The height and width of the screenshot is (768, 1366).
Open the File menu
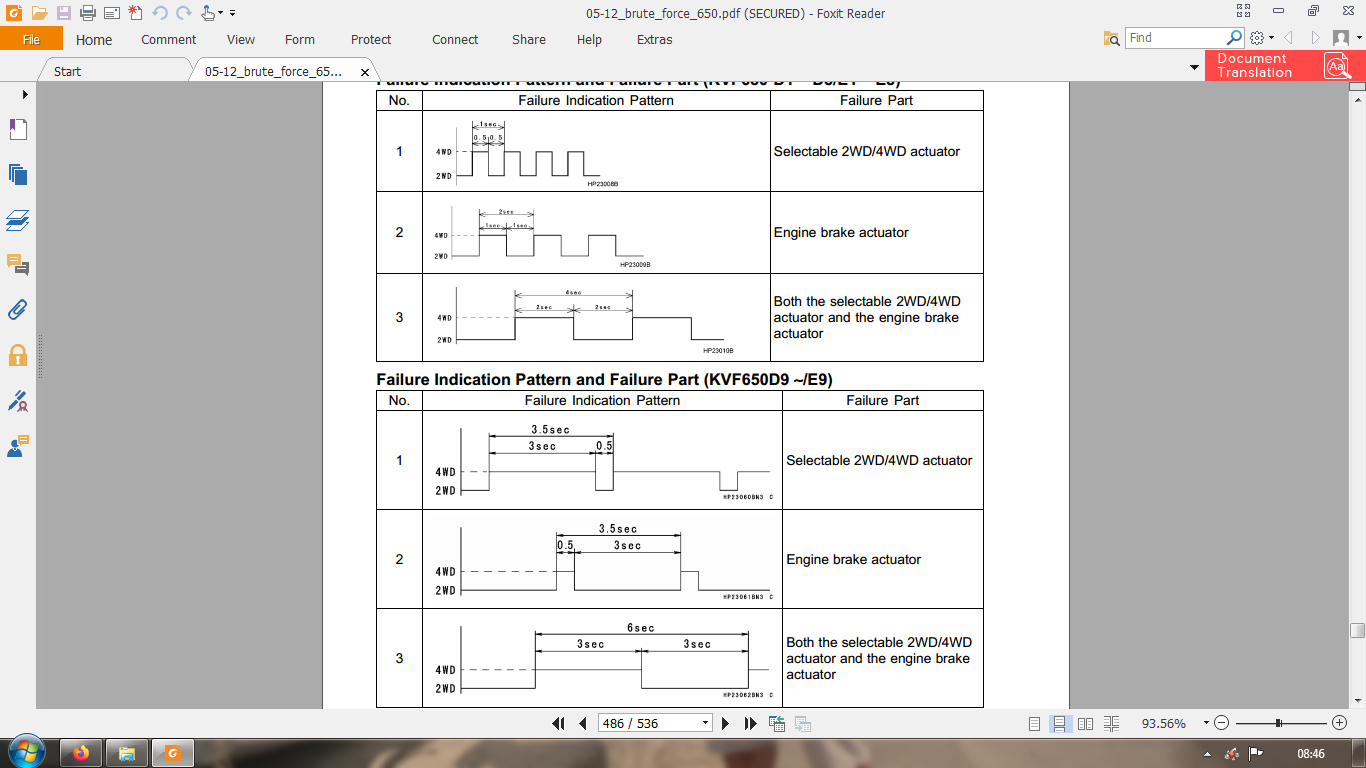(x=31, y=39)
